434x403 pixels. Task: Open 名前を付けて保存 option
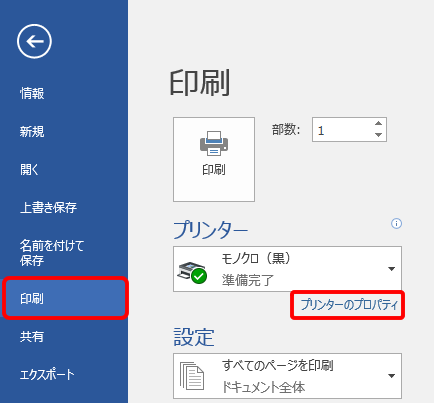tap(52, 253)
